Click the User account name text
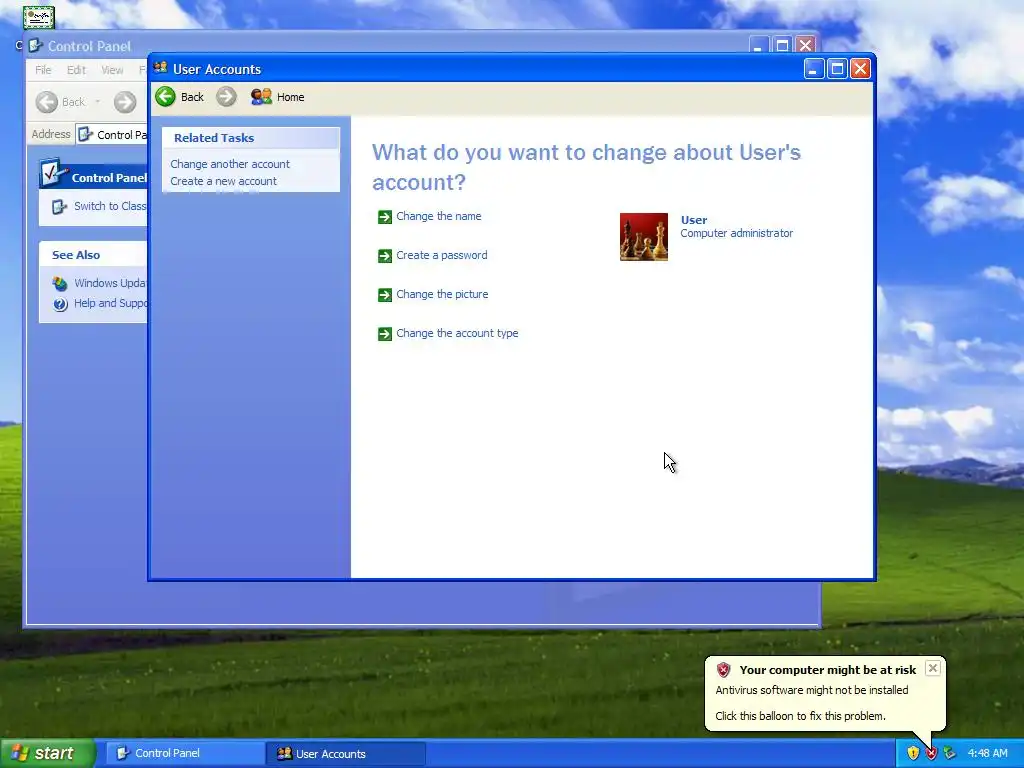 coord(694,220)
